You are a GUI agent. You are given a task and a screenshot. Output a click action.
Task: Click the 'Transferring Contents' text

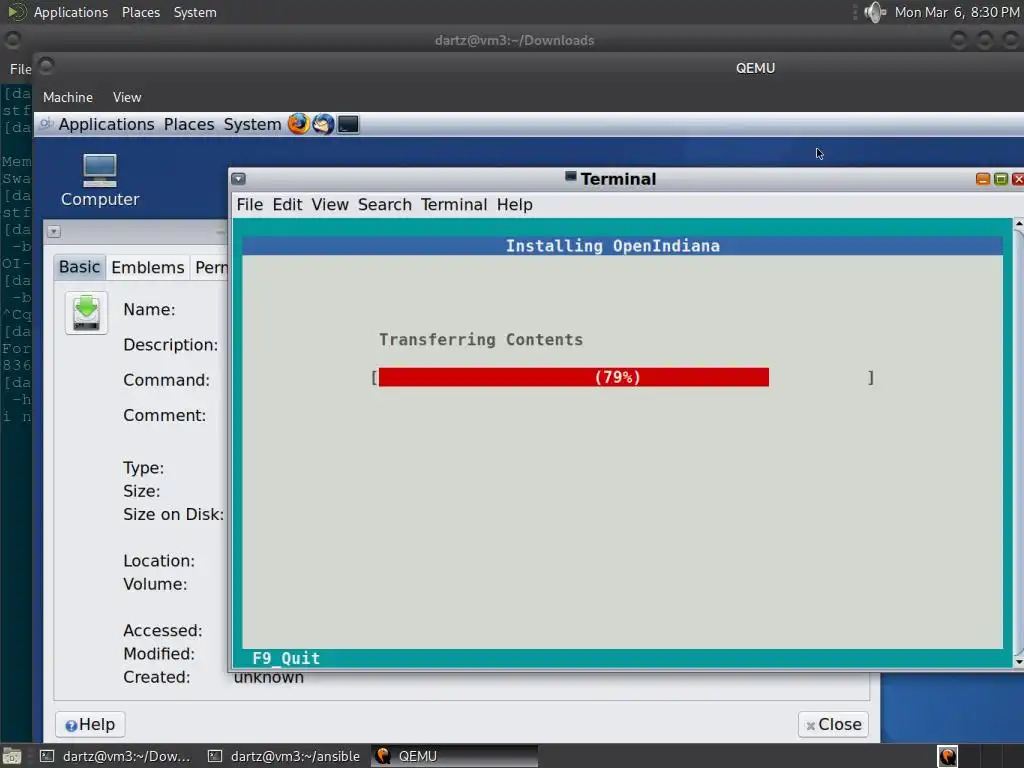click(x=481, y=340)
